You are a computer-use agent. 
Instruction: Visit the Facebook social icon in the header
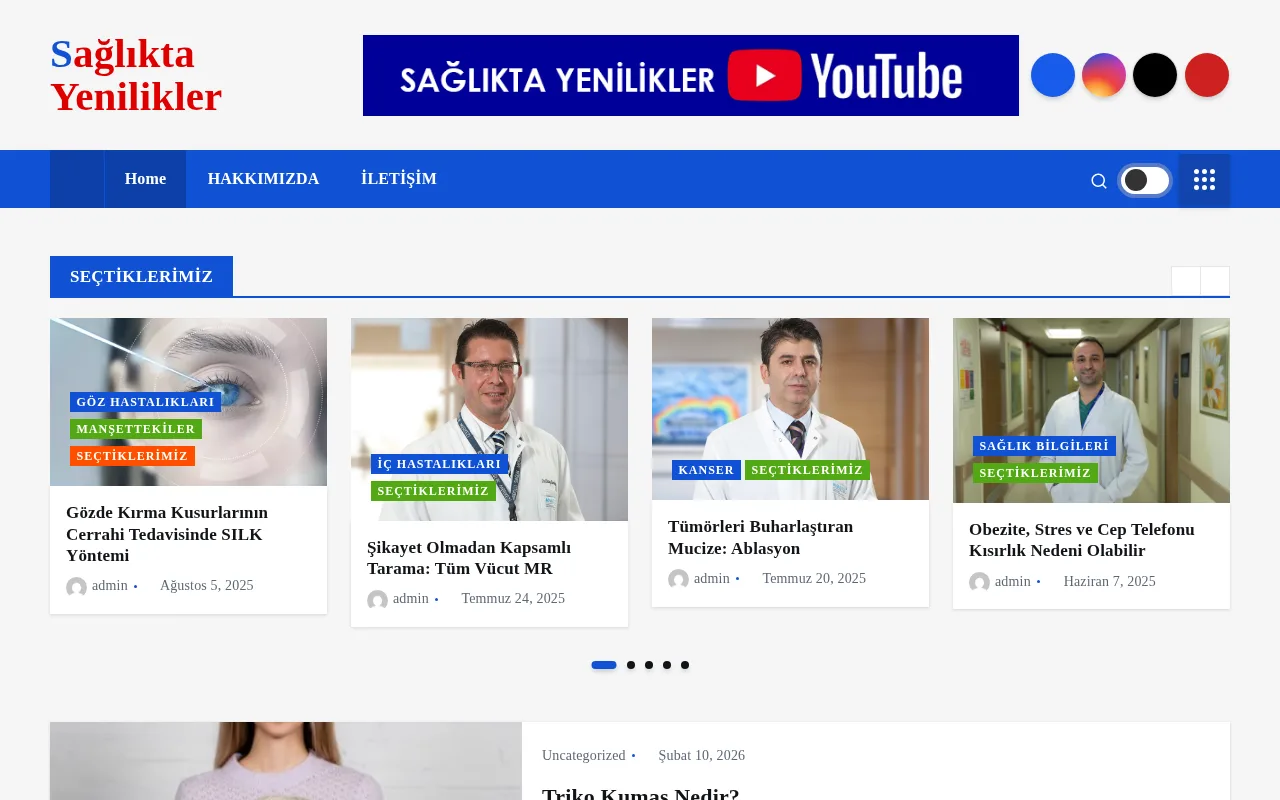(x=1052, y=75)
